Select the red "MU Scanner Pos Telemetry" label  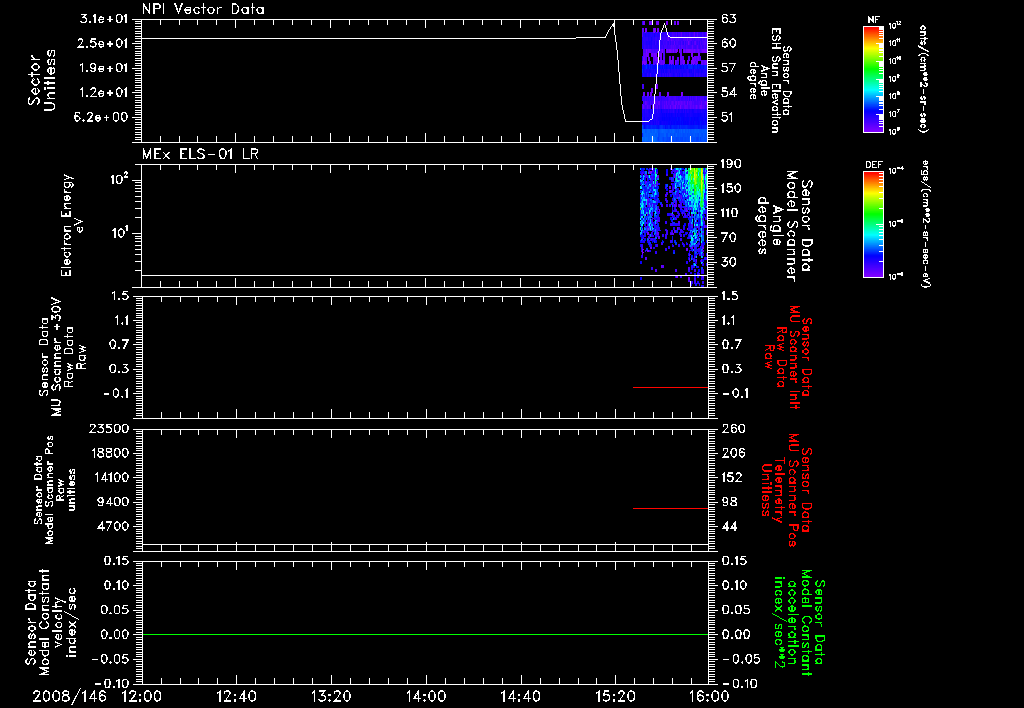point(786,490)
